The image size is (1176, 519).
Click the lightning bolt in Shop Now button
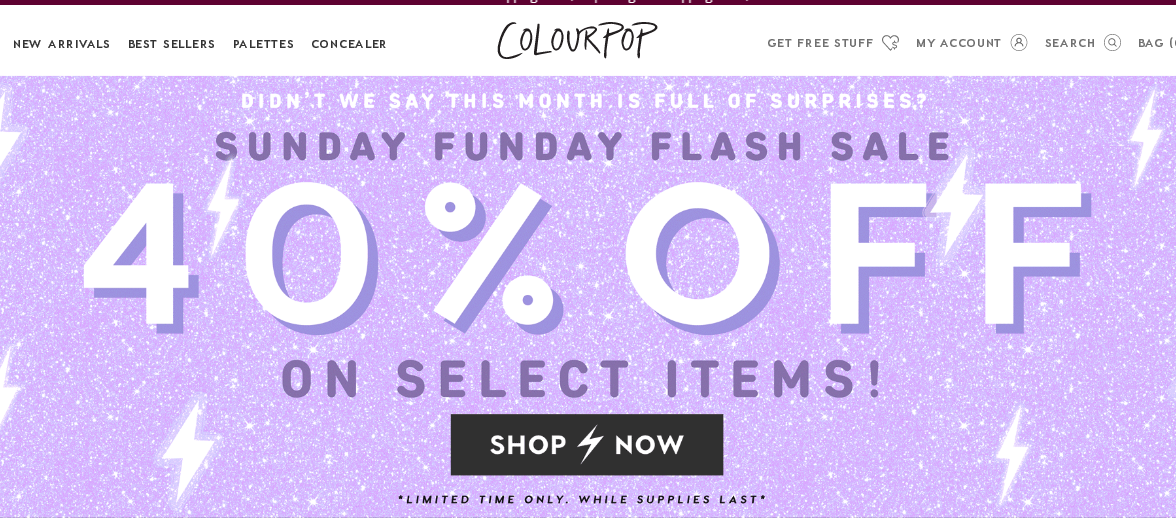tap(590, 444)
